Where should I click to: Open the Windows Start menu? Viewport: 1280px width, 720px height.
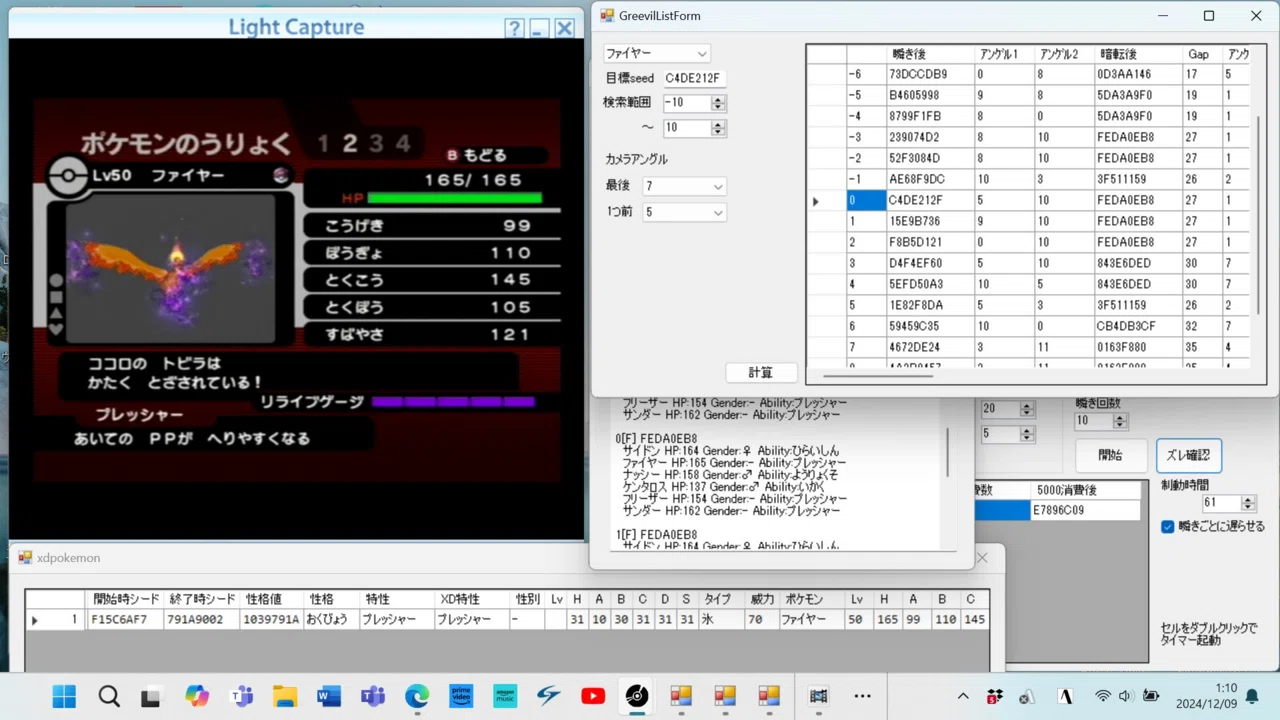[64, 696]
